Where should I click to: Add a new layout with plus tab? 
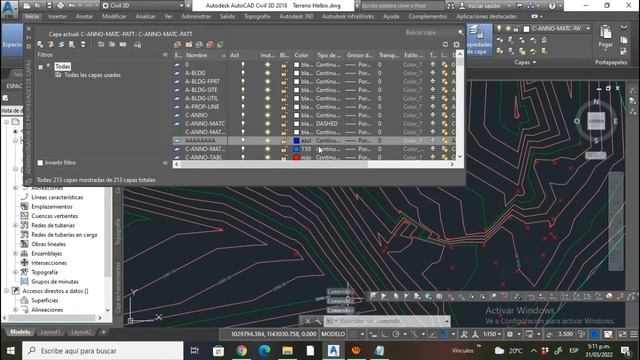(104, 332)
